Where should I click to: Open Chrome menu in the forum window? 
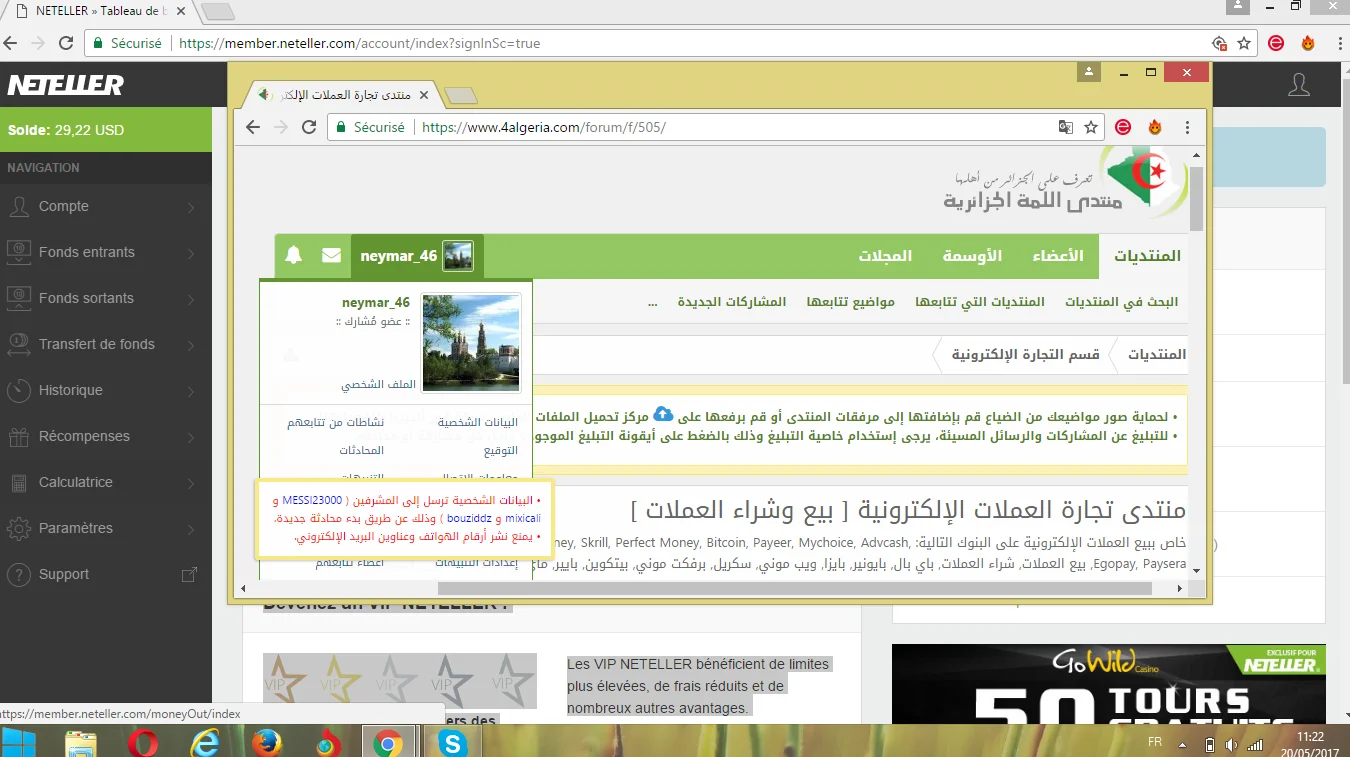coord(1187,127)
